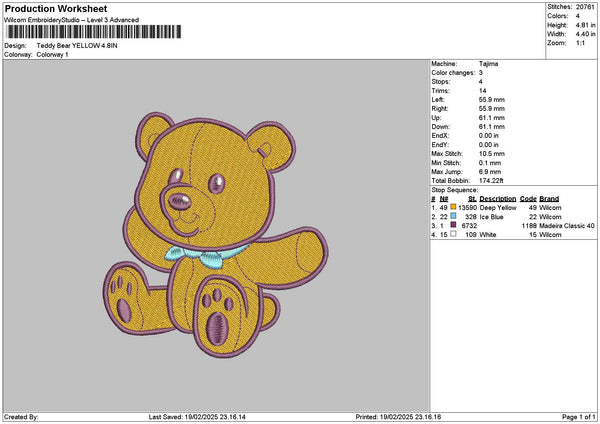Click the Last Saved timestamp in footer
Image resolution: width=600 pixels, height=424 pixels.
(x=216, y=417)
